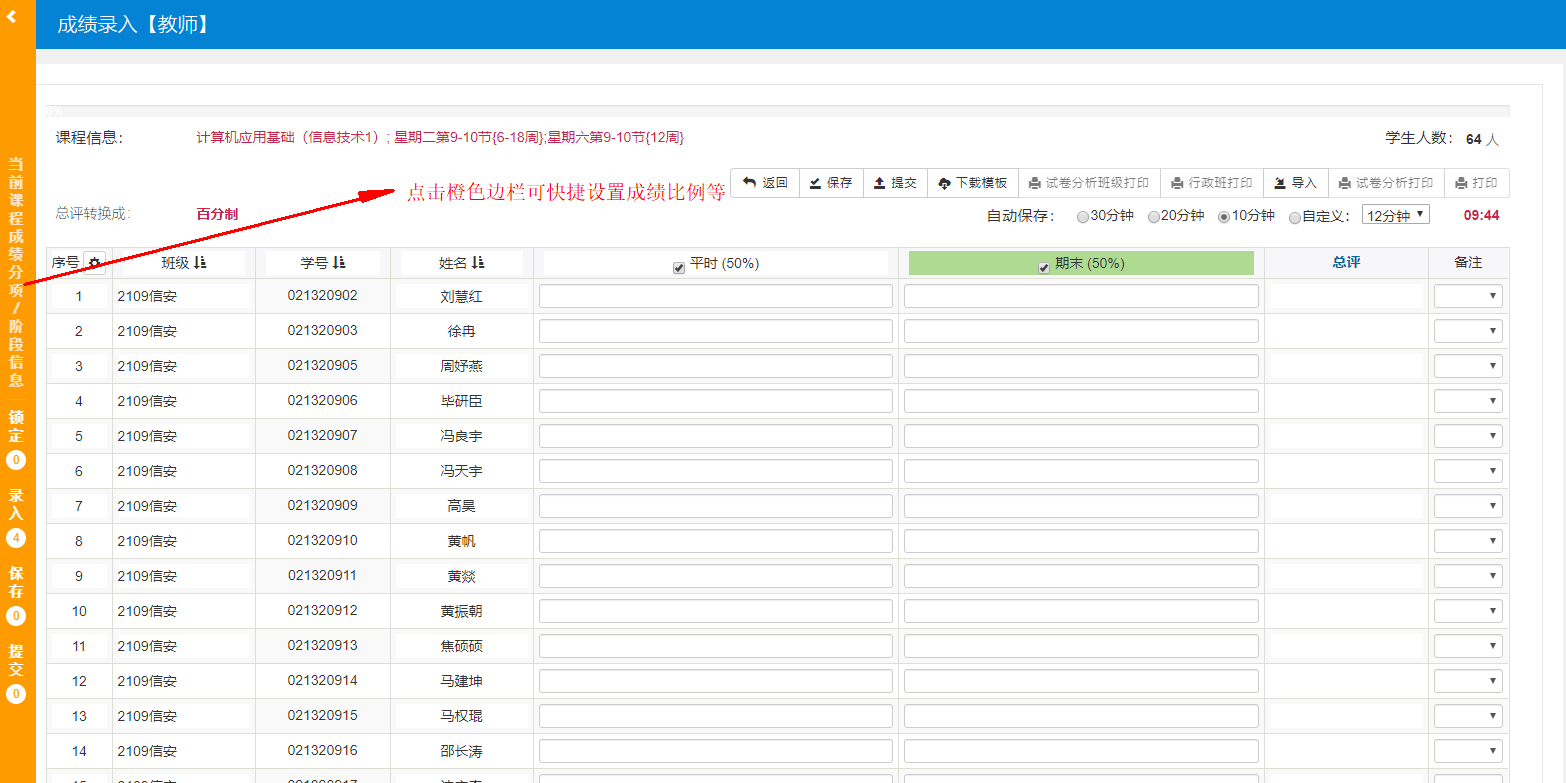Click student ID 021320916

coord(322,750)
